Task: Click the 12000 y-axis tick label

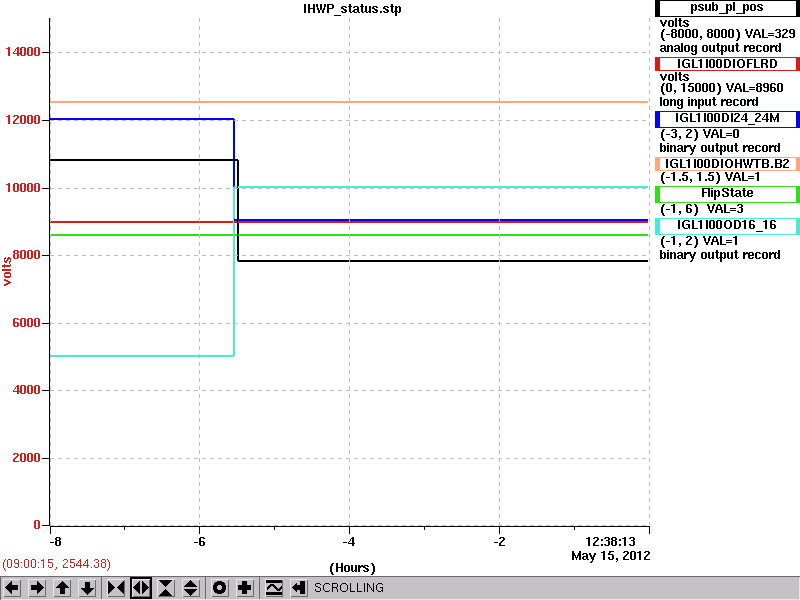Action: click(x=22, y=120)
